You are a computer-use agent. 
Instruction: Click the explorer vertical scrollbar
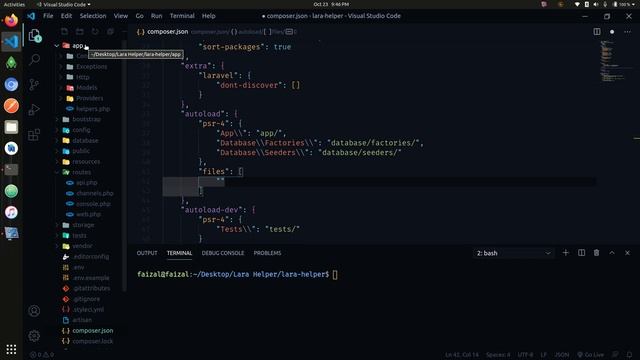(x=124, y=165)
